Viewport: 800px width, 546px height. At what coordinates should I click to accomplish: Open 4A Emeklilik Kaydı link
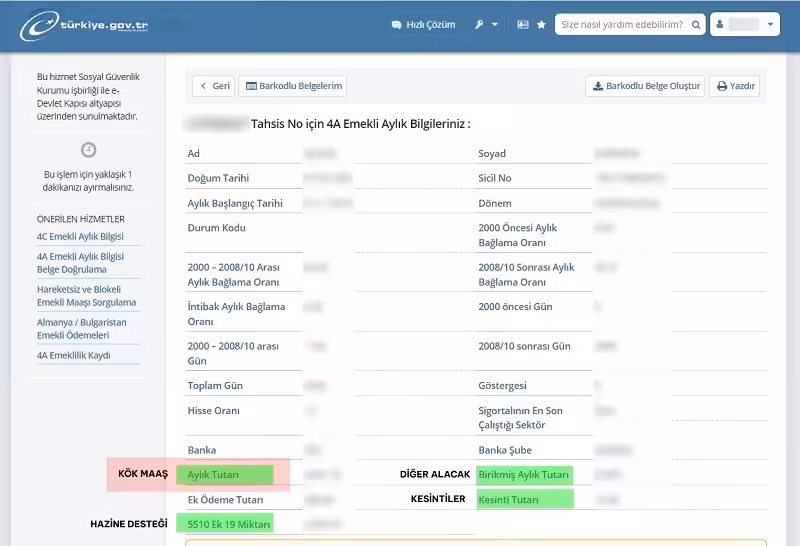(x=74, y=355)
